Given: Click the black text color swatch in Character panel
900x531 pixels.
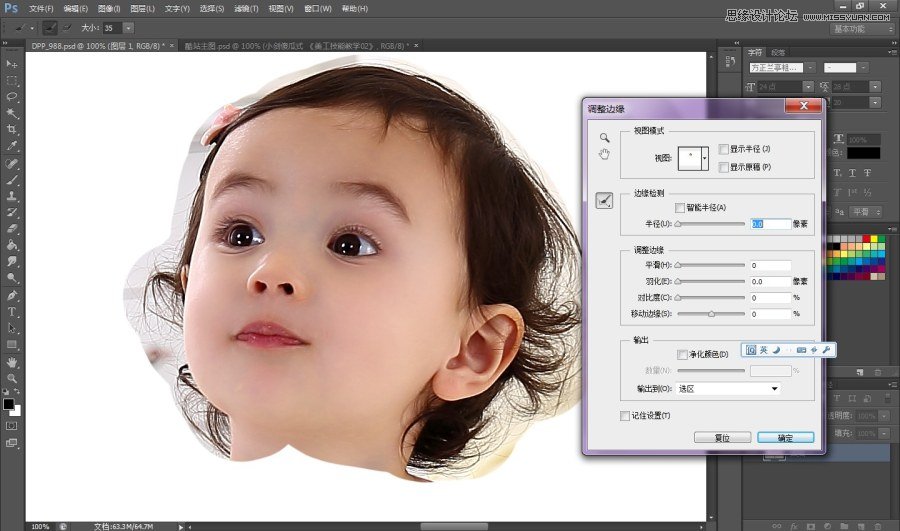Looking at the screenshot, I should click(x=863, y=153).
